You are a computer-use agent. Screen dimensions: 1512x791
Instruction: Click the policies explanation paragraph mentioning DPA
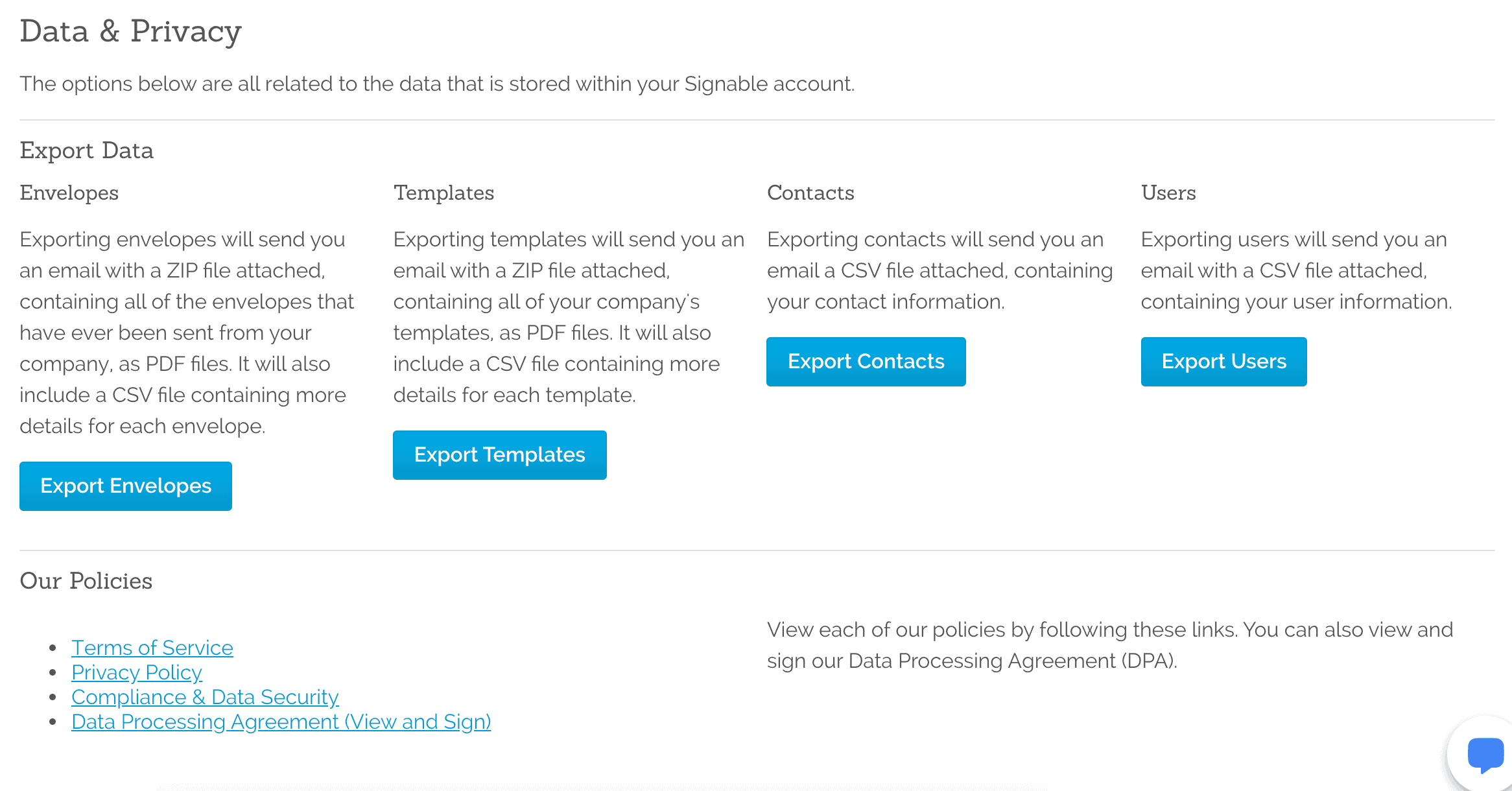click(x=1109, y=645)
